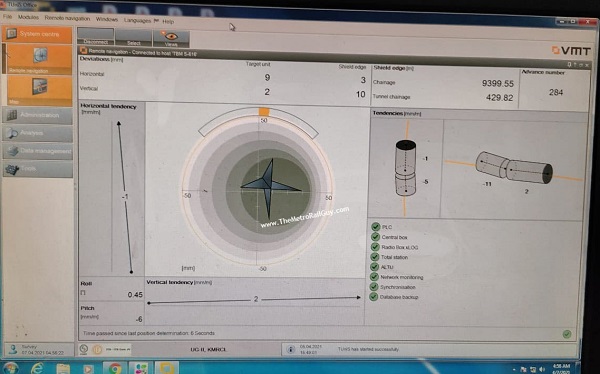Screen dimensions: 600x374
Task: Click the star-shaped TBM position marker
Action: point(269,188)
